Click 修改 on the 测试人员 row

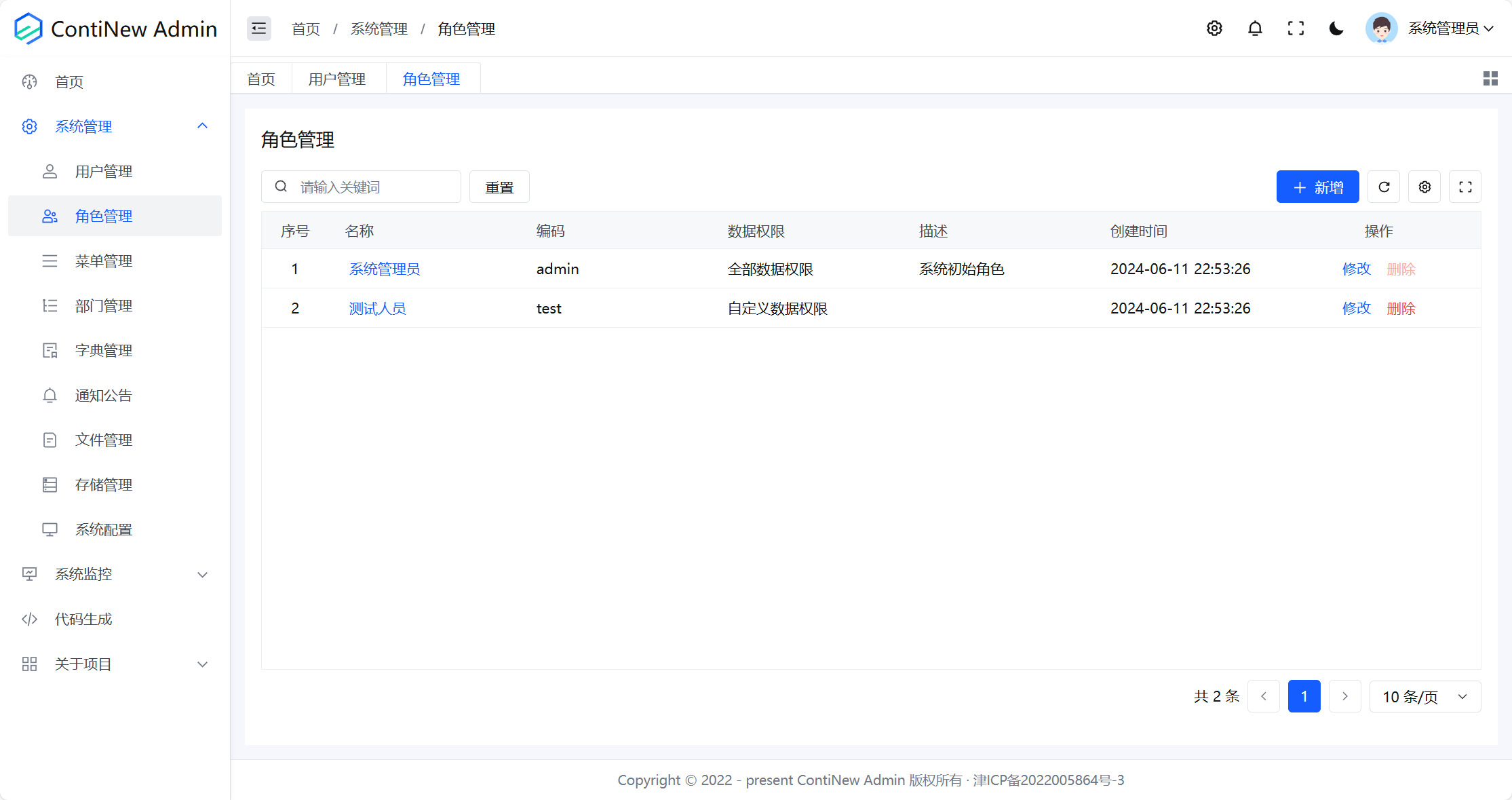1356,308
